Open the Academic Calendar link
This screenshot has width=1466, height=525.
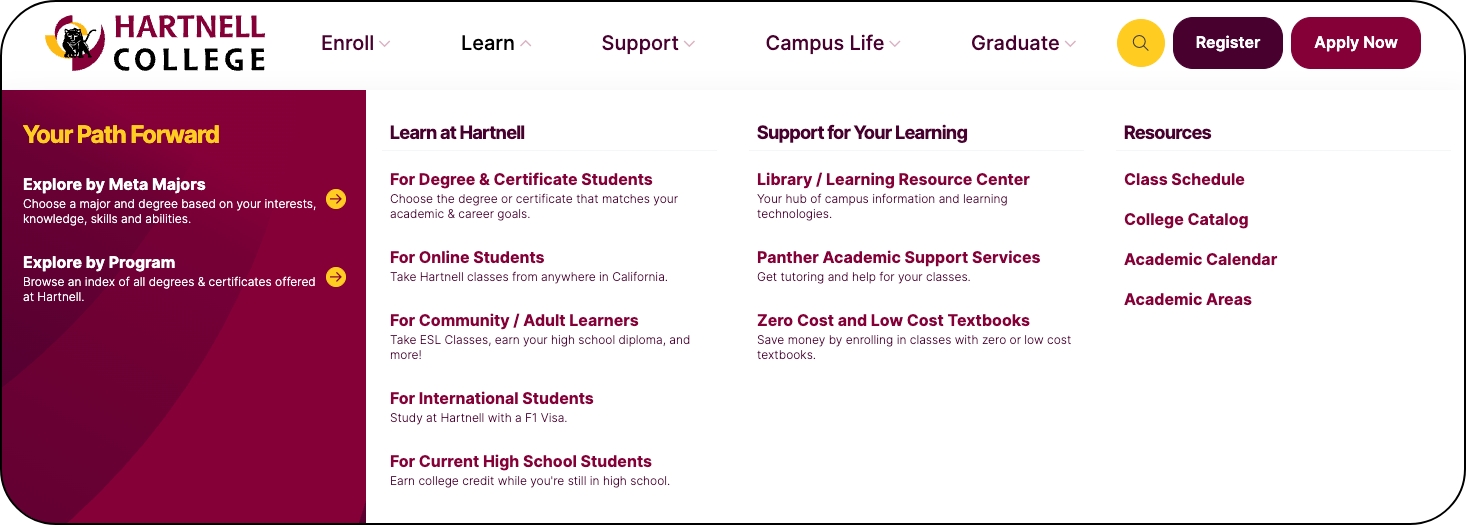point(1200,260)
